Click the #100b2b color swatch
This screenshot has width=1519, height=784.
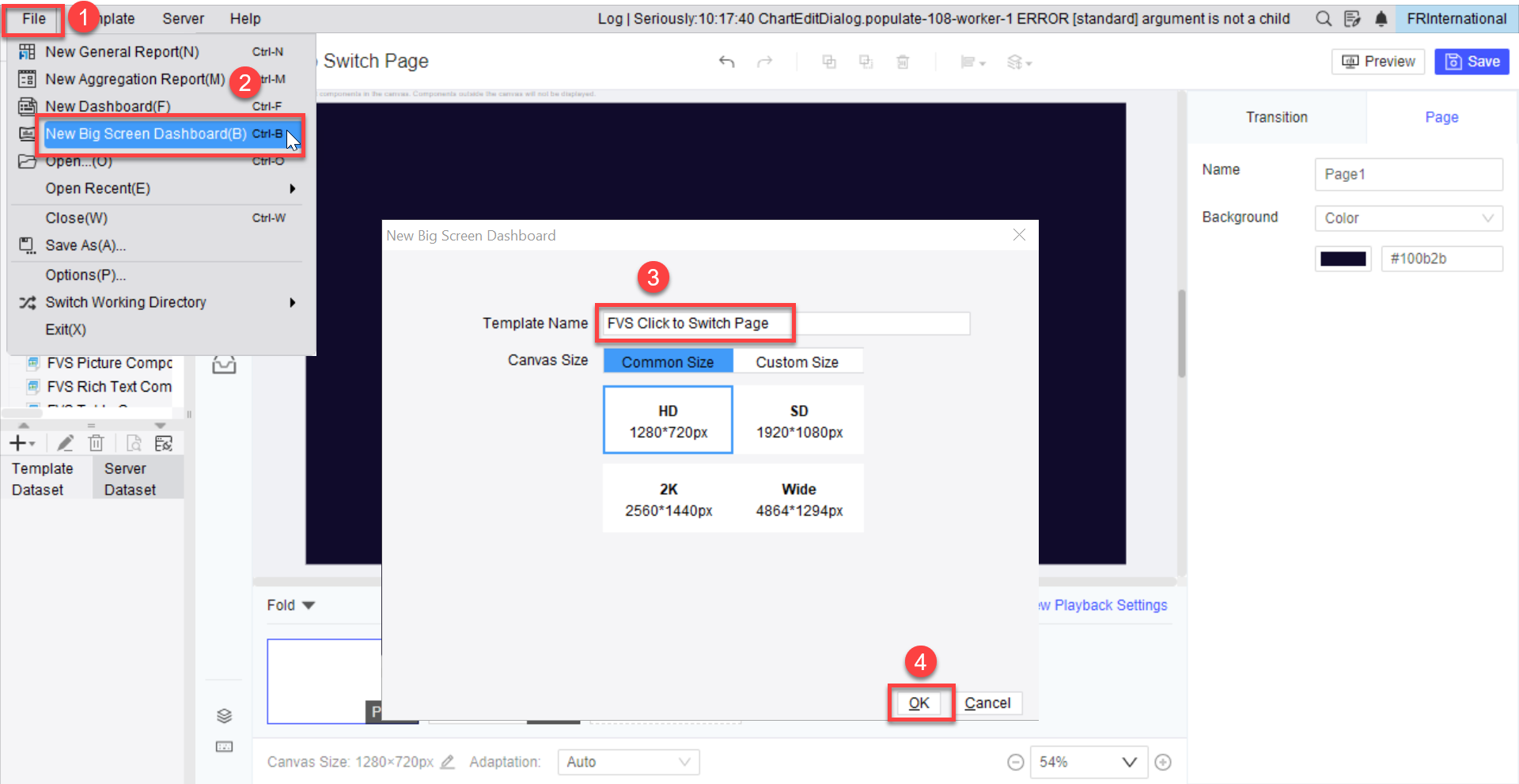(1343, 258)
